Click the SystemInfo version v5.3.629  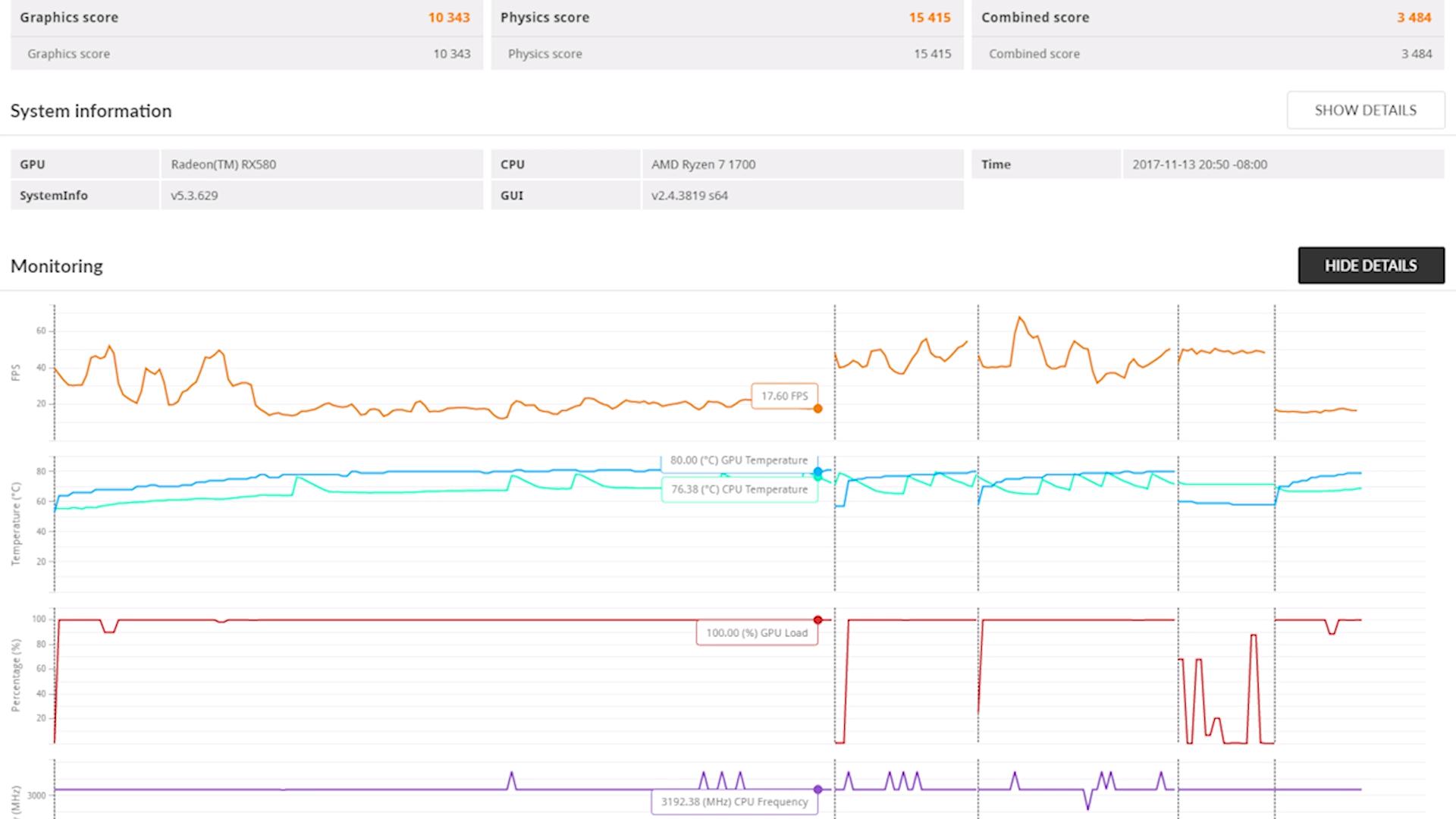(x=194, y=196)
